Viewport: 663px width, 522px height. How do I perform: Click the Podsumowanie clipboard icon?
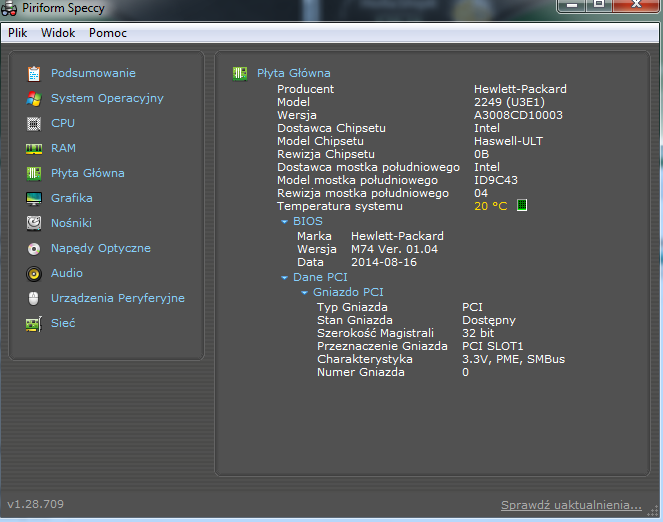click(x=34, y=74)
